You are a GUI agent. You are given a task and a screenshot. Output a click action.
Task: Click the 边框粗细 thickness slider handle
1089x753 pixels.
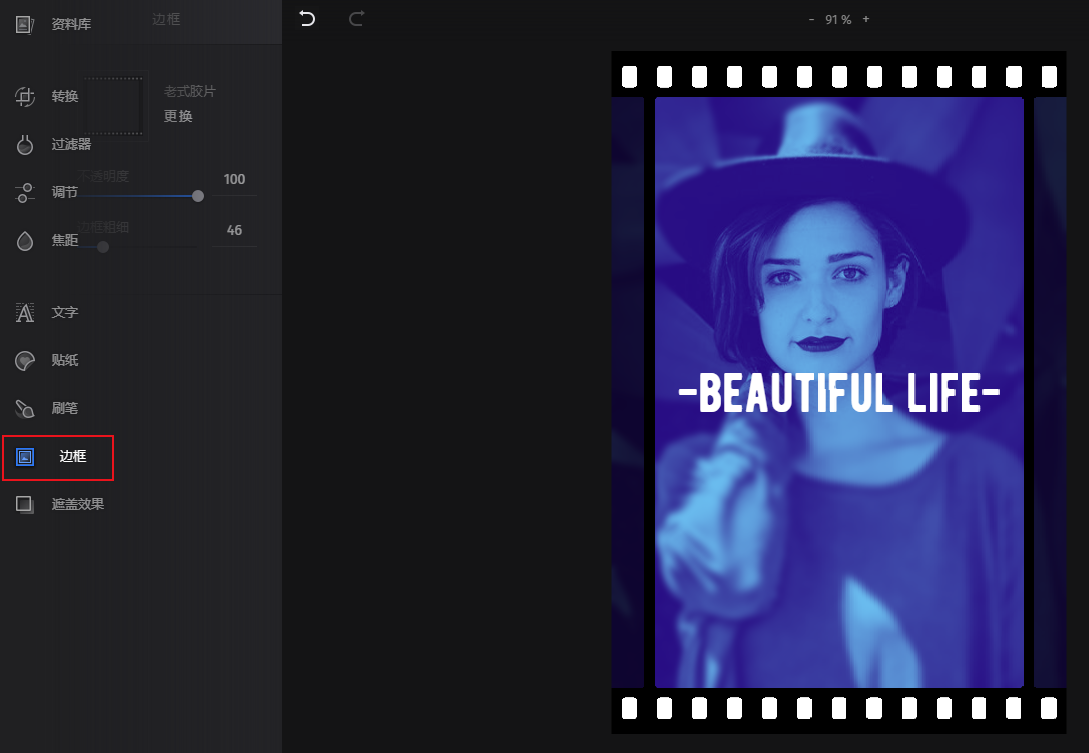[103, 247]
